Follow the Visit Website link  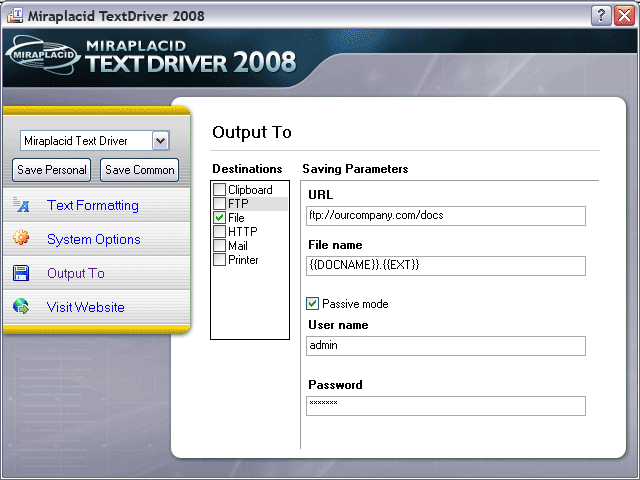coord(86,307)
